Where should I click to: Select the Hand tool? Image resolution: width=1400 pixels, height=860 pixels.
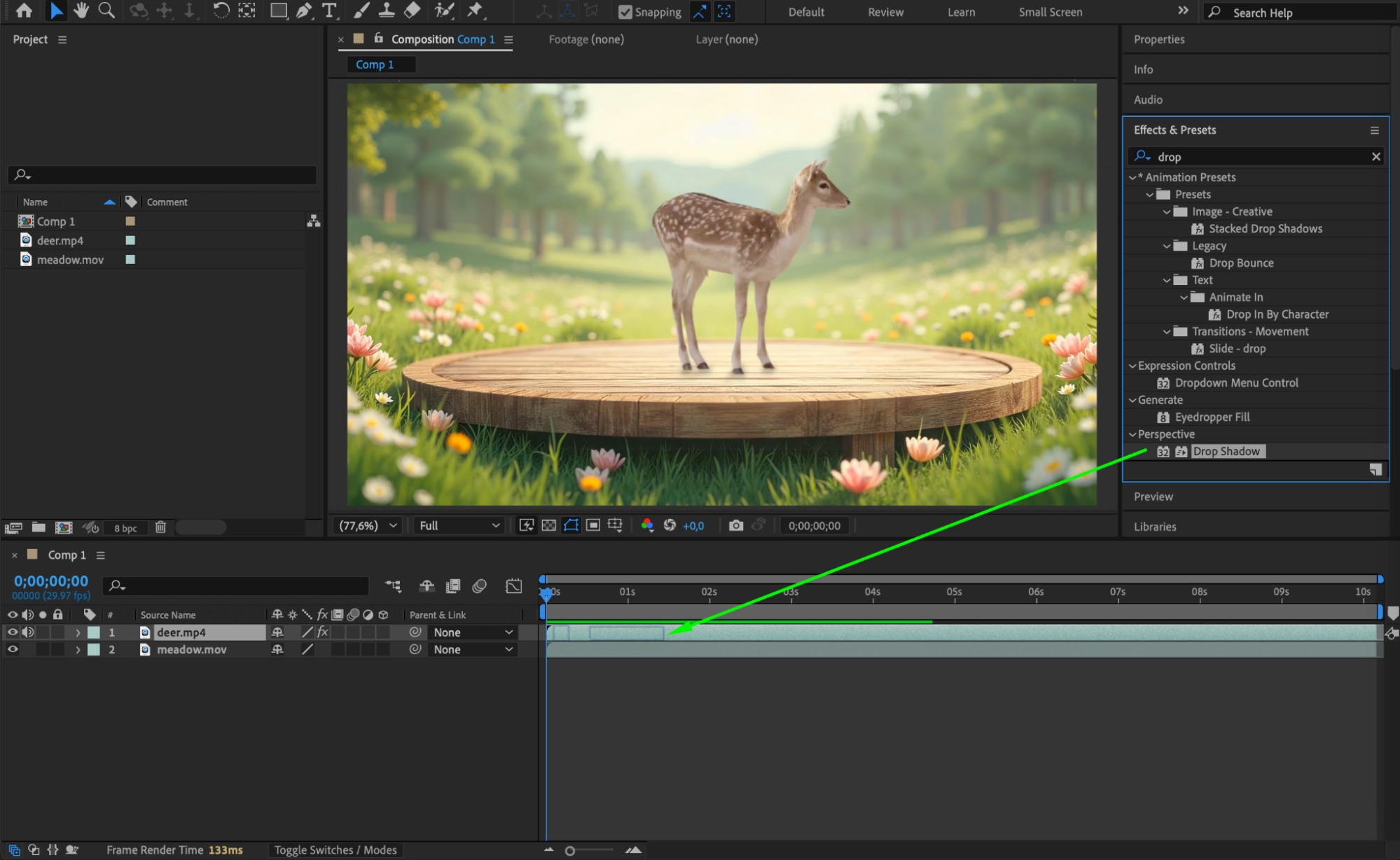[x=81, y=11]
